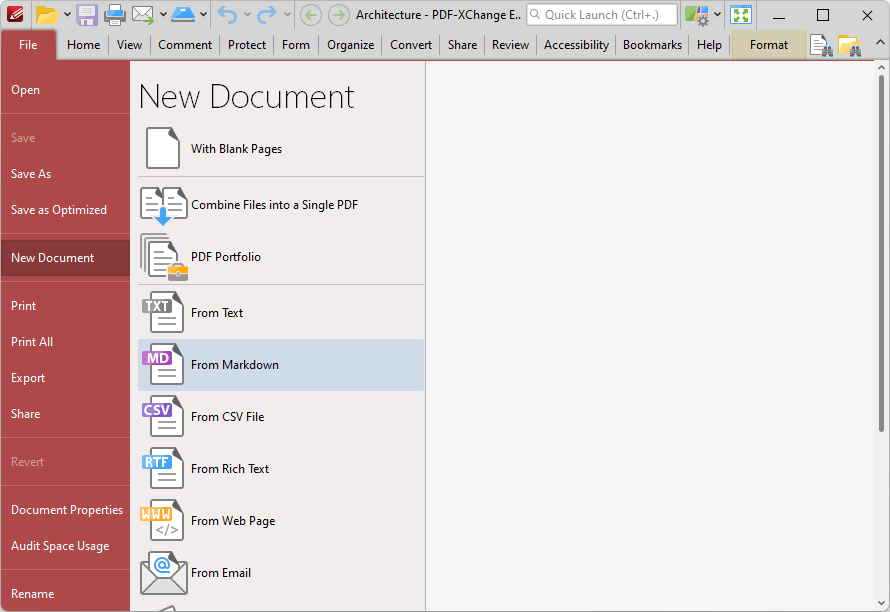Go to the Organize tab
Screen dimensions: 890x612
(350, 45)
